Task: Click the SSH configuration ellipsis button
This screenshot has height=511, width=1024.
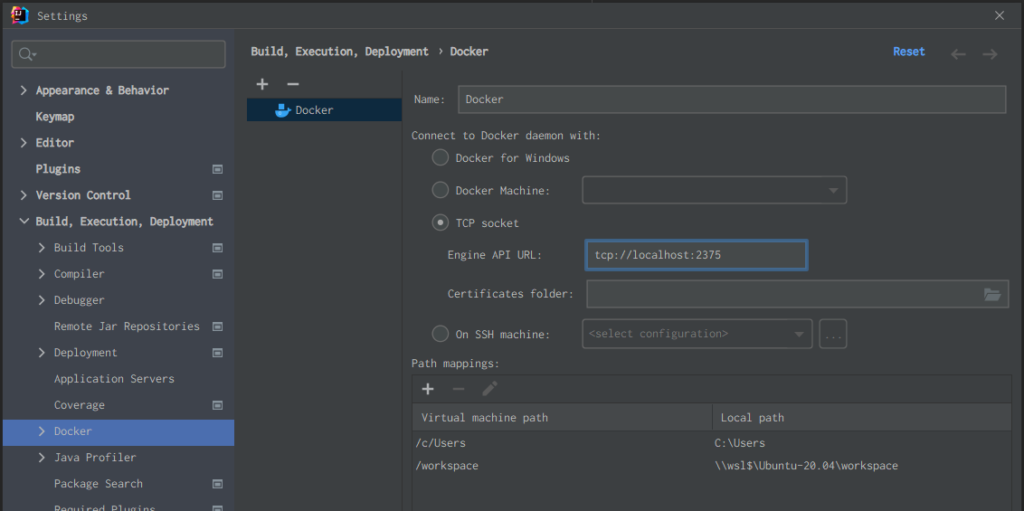Action: click(833, 334)
